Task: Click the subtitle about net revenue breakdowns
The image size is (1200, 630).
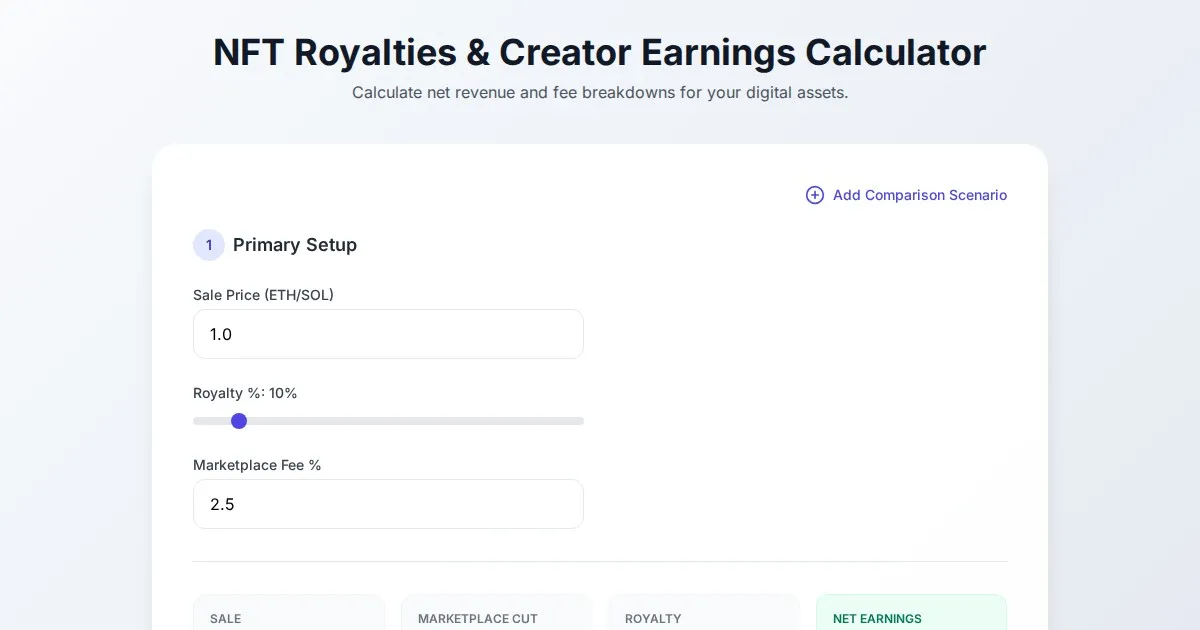Action: click(x=600, y=93)
